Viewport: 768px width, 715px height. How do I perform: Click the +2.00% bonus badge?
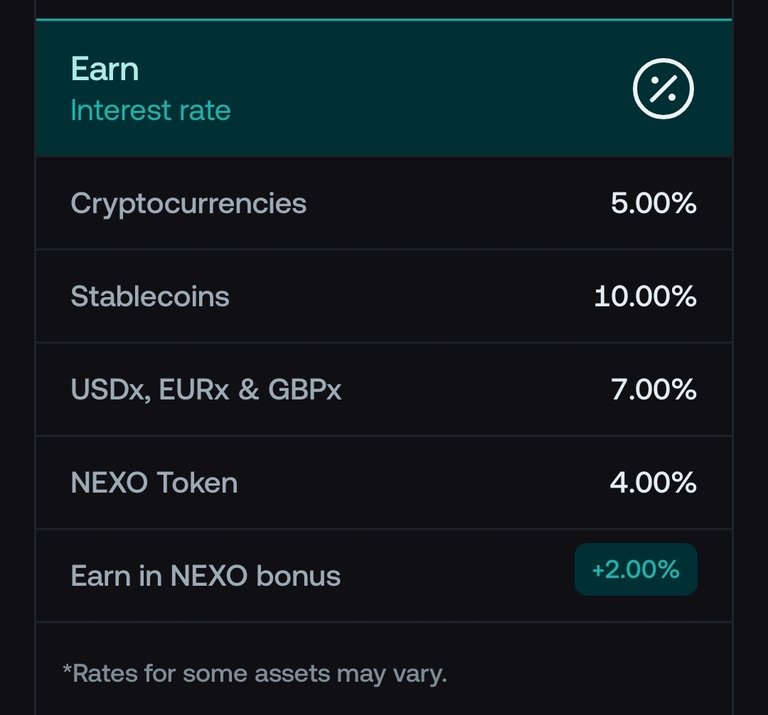[x=636, y=570]
